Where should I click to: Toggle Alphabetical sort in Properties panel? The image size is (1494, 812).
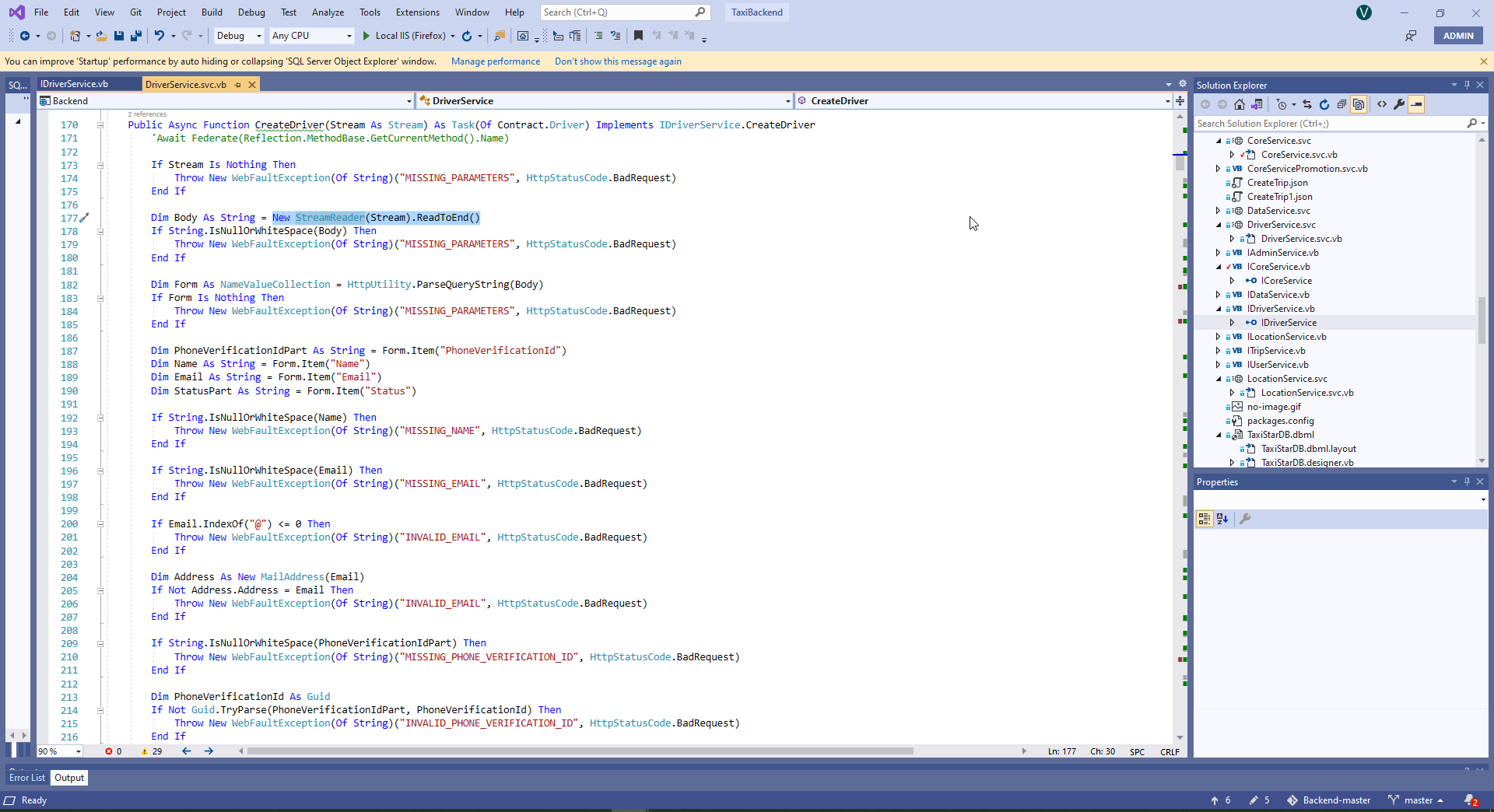[1222, 519]
